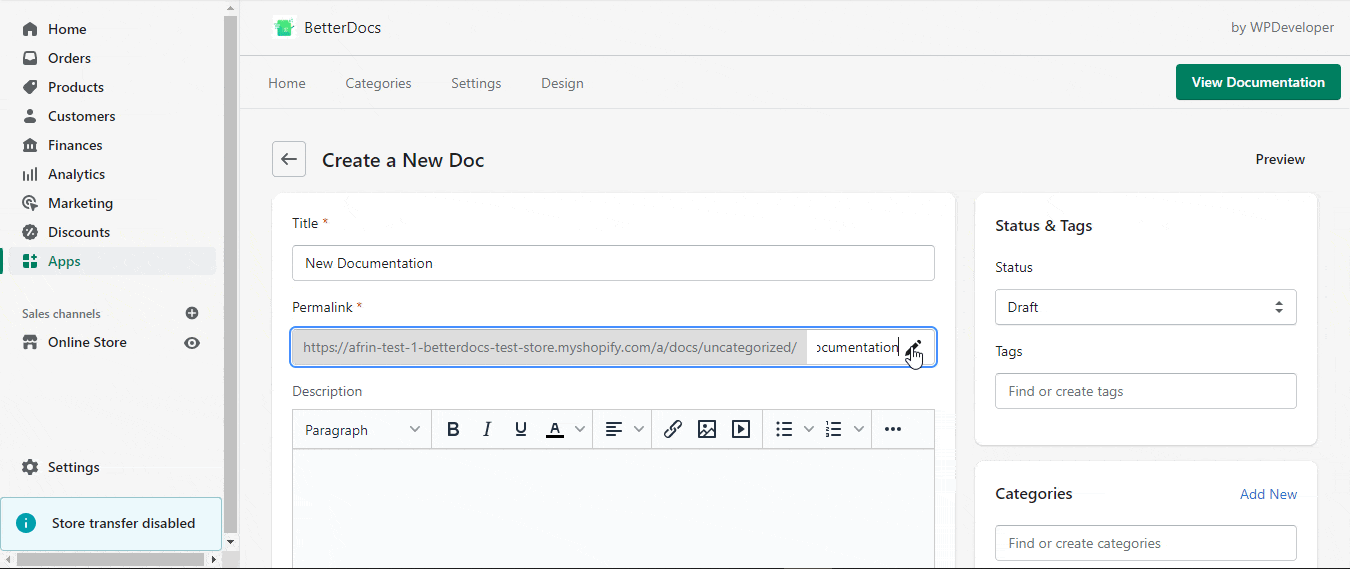View online store using the eye icon

pyautogui.click(x=192, y=342)
